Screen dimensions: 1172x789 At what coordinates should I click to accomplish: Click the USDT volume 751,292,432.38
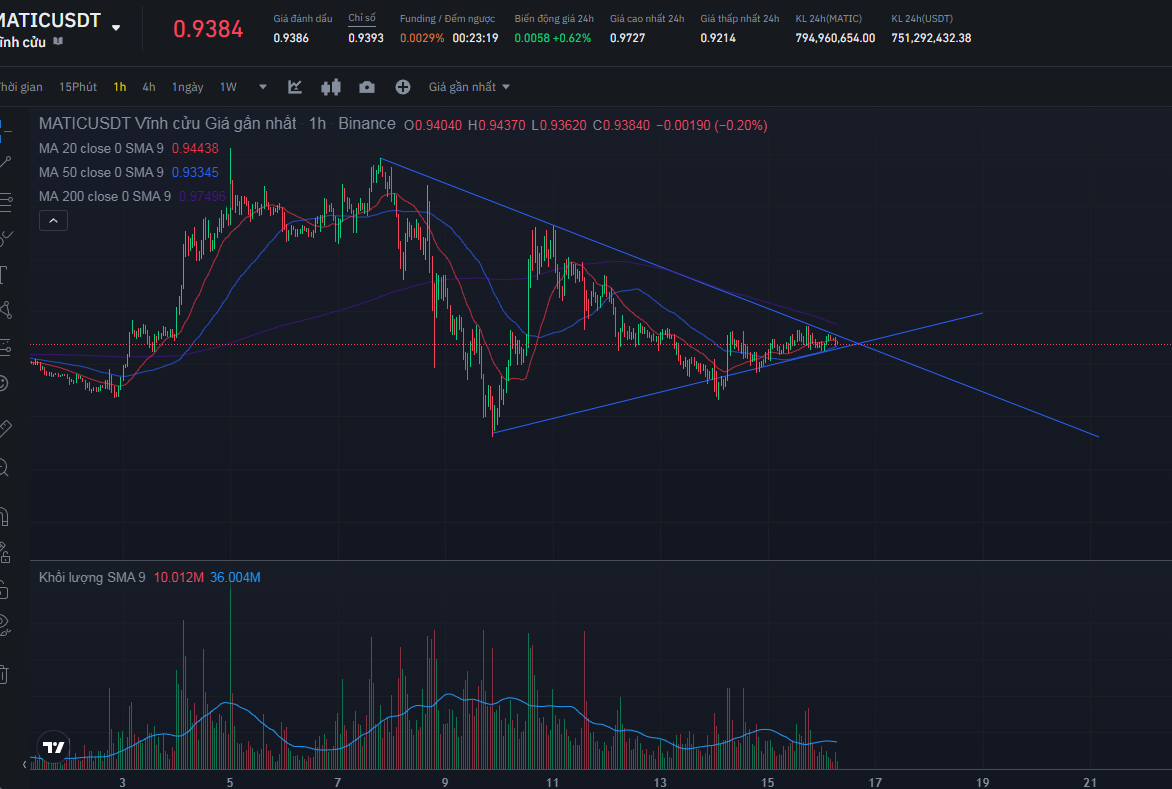[931, 38]
